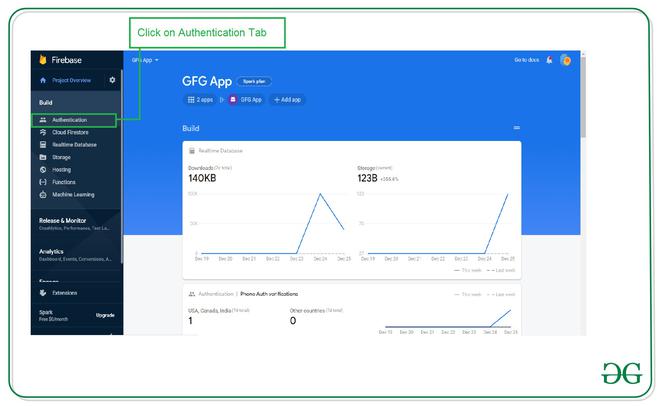Open project settings gear icon
This screenshot has height=406, width=660.
pyautogui.click(x=112, y=80)
